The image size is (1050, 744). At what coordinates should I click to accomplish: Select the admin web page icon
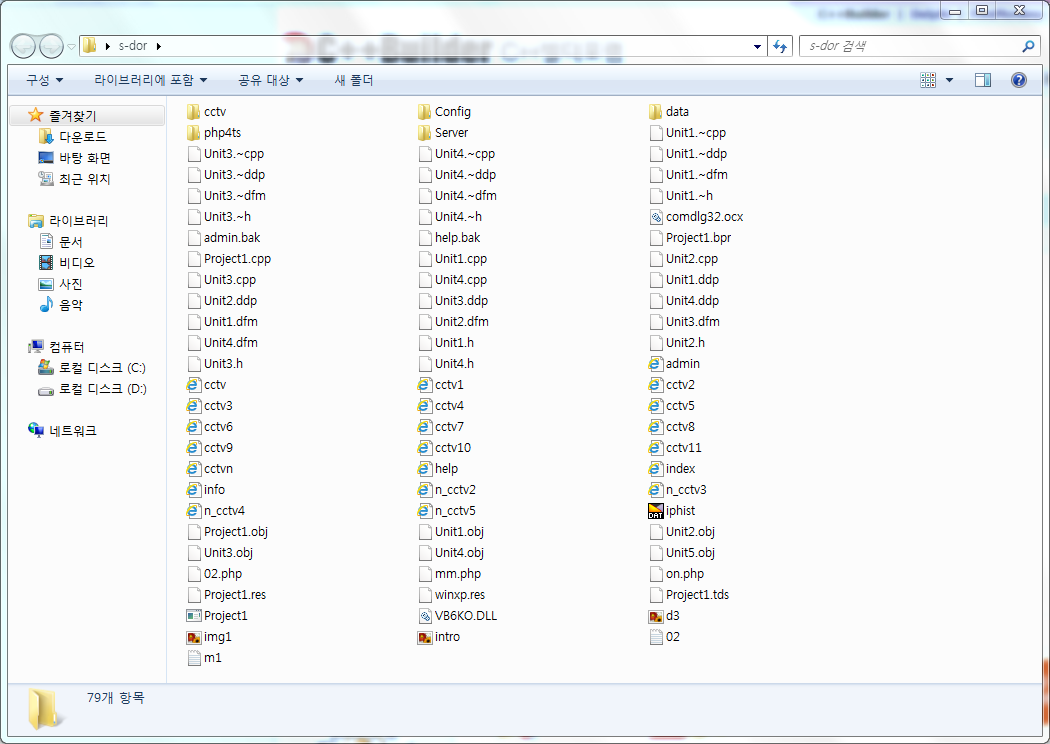coord(656,364)
